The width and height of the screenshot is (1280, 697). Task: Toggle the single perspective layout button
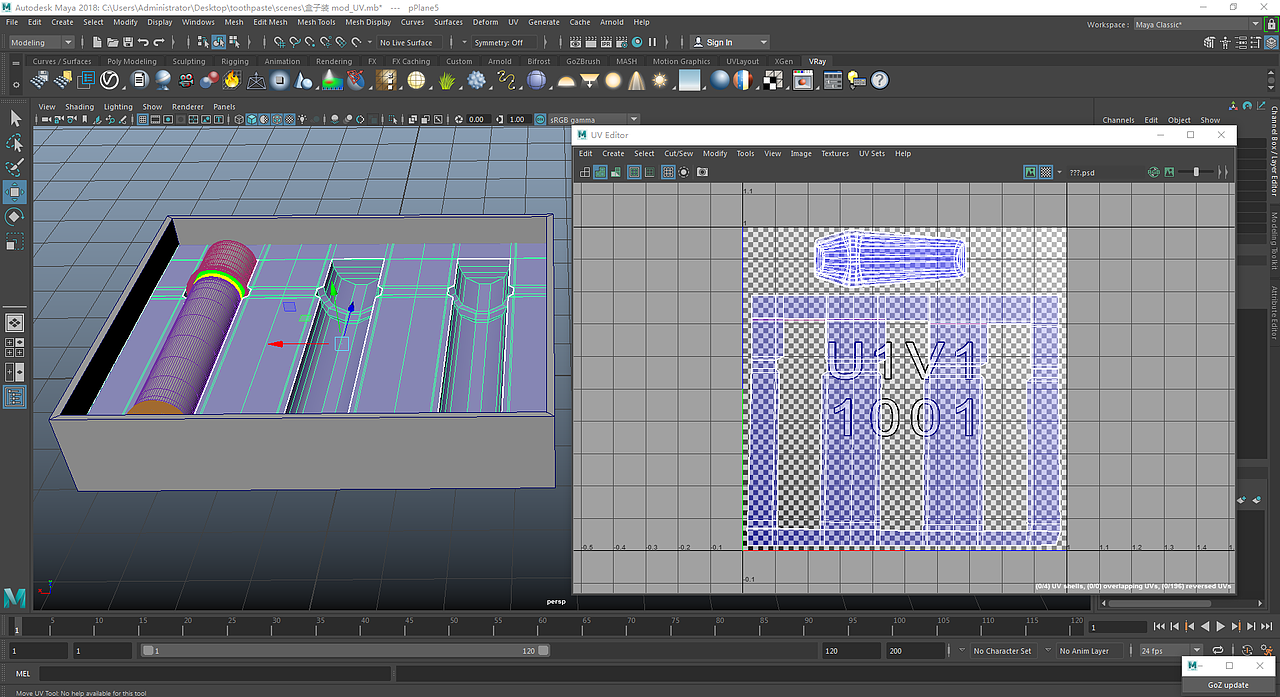pos(15,322)
